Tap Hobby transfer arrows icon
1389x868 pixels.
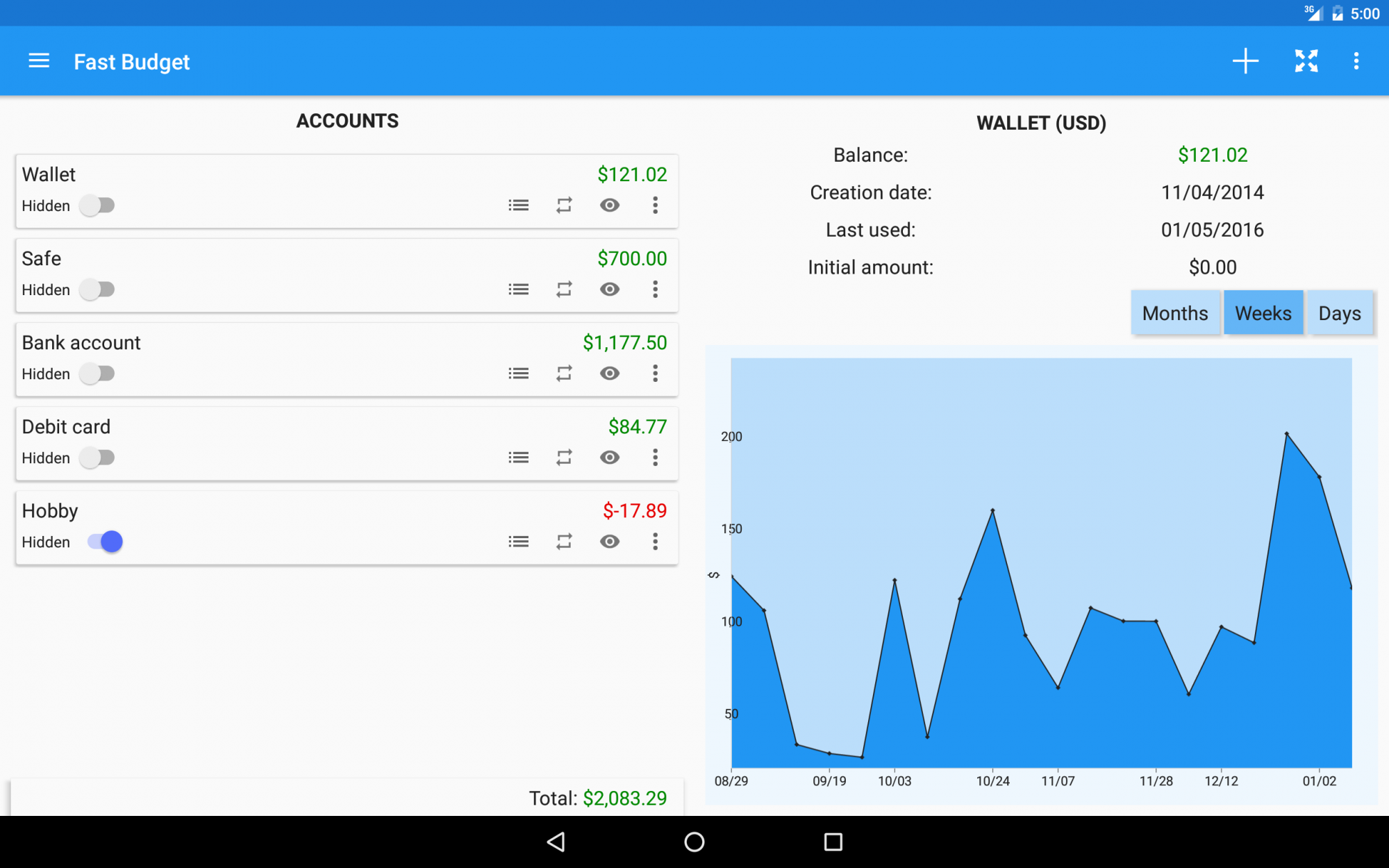tap(564, 542)
